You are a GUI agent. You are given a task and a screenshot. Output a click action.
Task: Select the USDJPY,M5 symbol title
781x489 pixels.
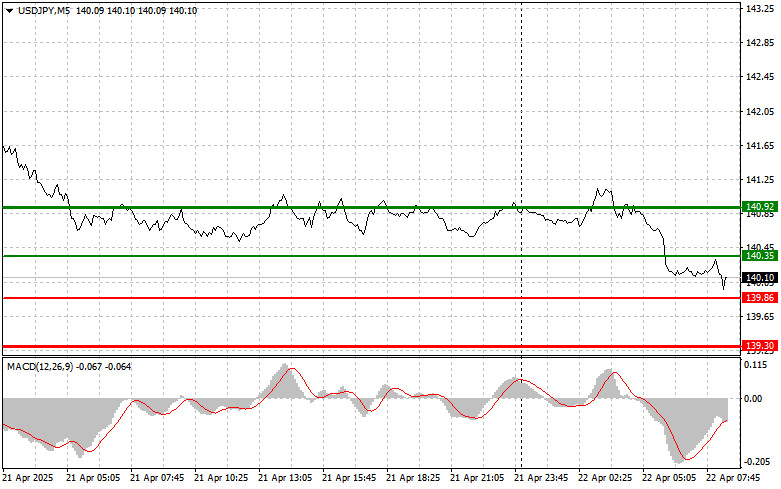44,11
